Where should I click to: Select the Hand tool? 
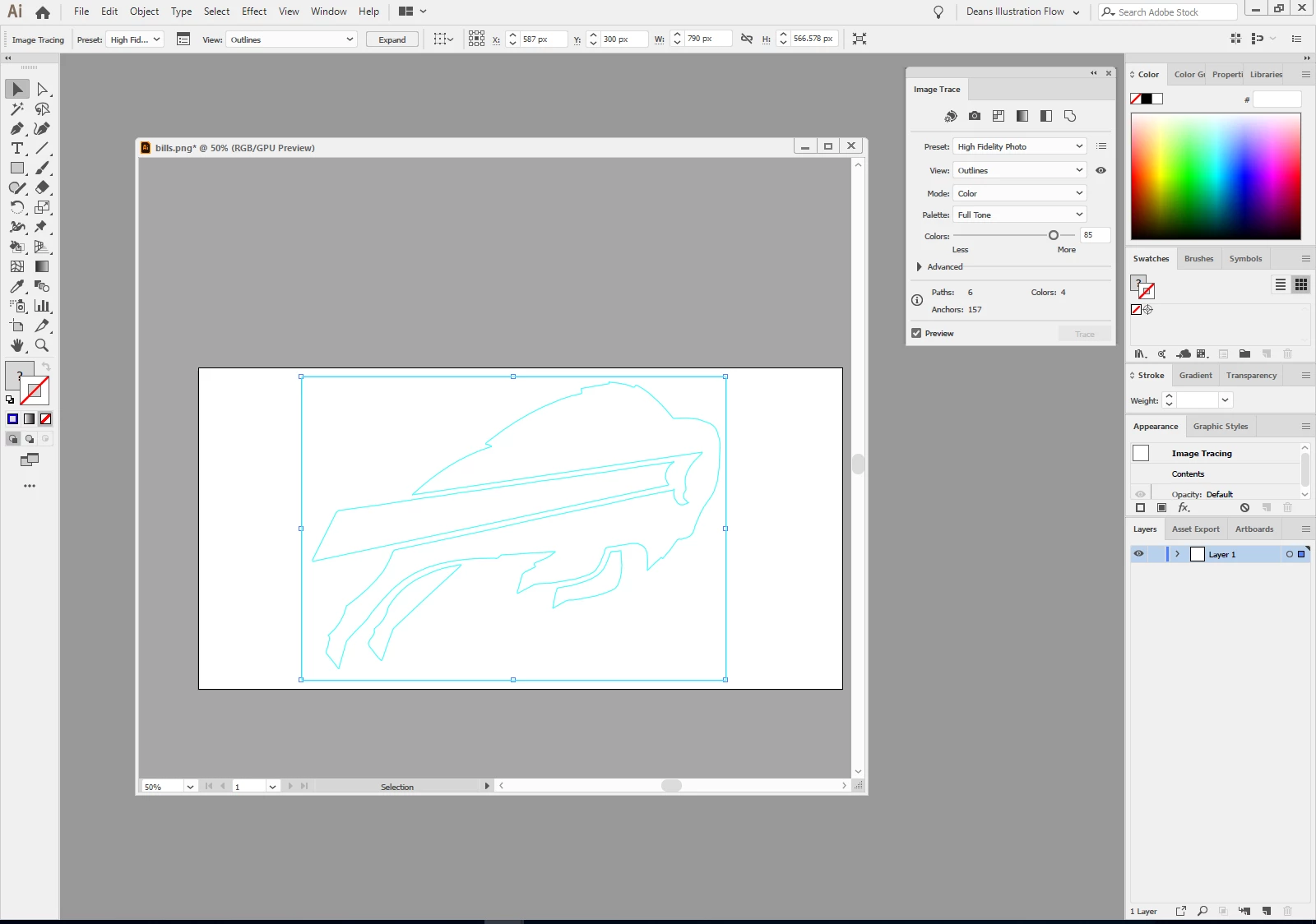point(17,345)
